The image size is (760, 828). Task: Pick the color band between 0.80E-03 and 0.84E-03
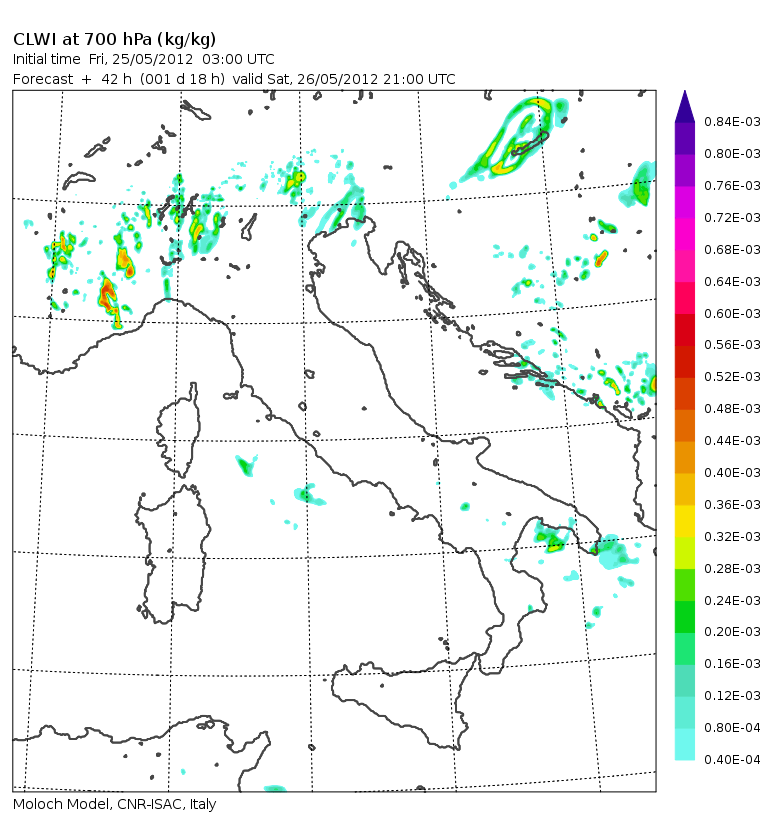click(x=684, y=138)
